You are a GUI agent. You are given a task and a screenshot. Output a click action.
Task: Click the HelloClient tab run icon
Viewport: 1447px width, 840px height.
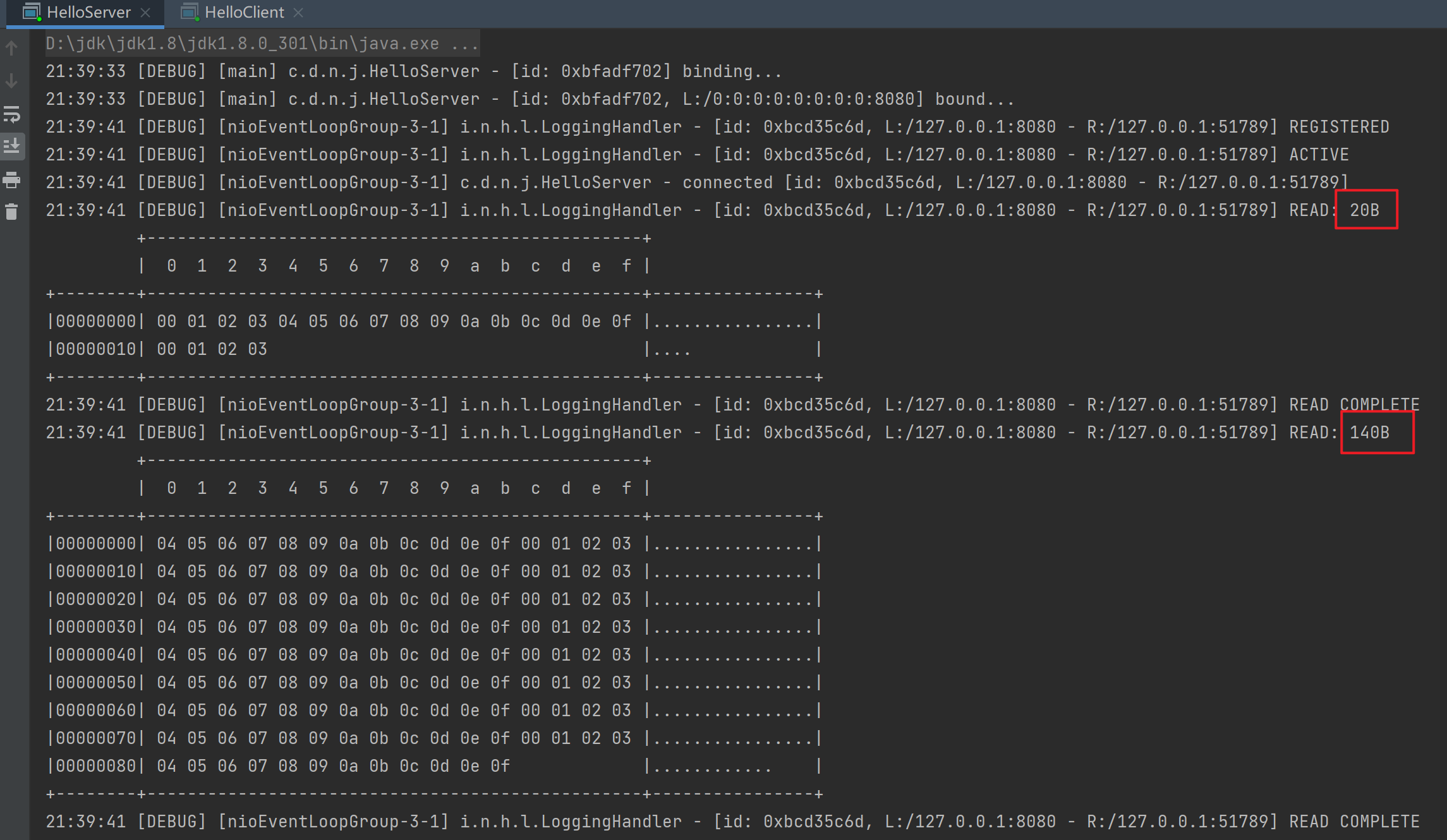[190, 12]
